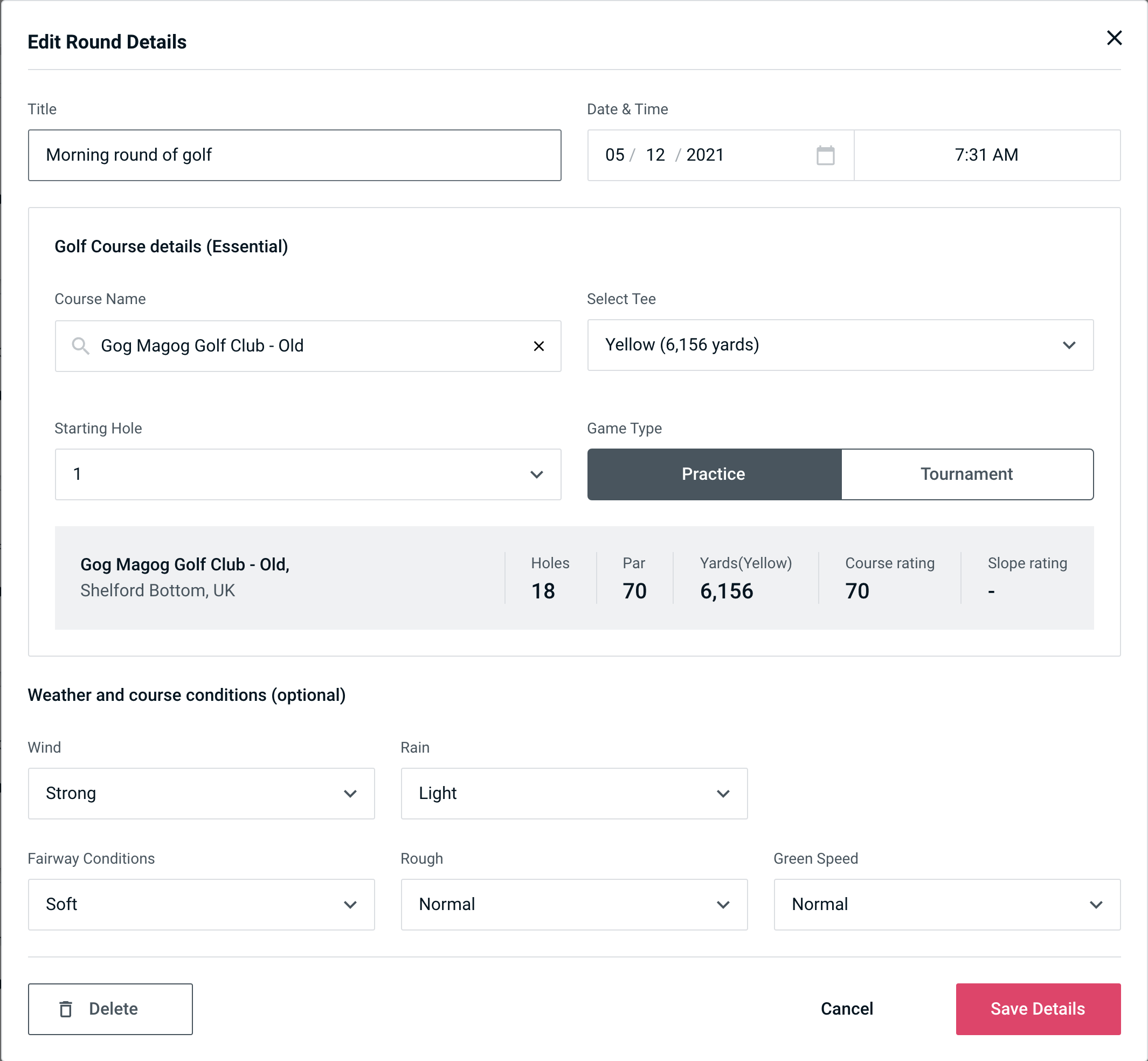The width and height of the screenshot is (1148, 1061).
Task: Toggle Game Type to Practice
Action: point(713,474)
